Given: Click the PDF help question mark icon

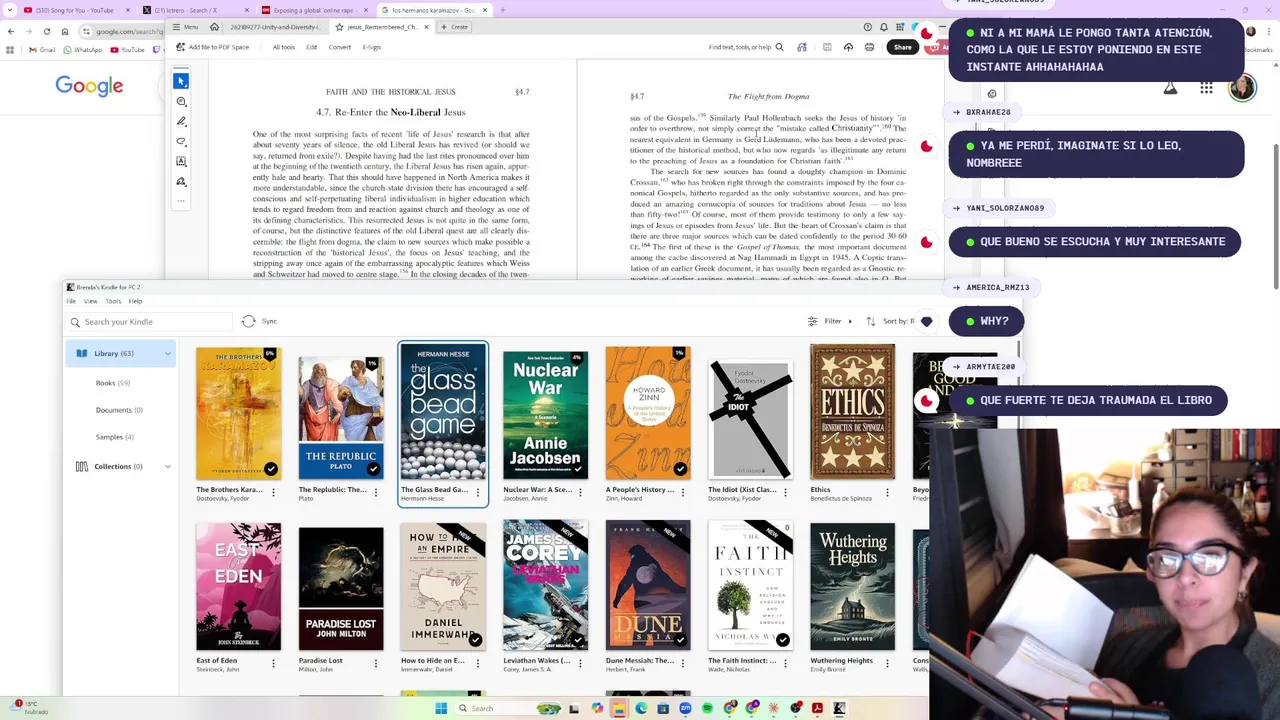Looking at the screenshot, I should pos(867,27).
